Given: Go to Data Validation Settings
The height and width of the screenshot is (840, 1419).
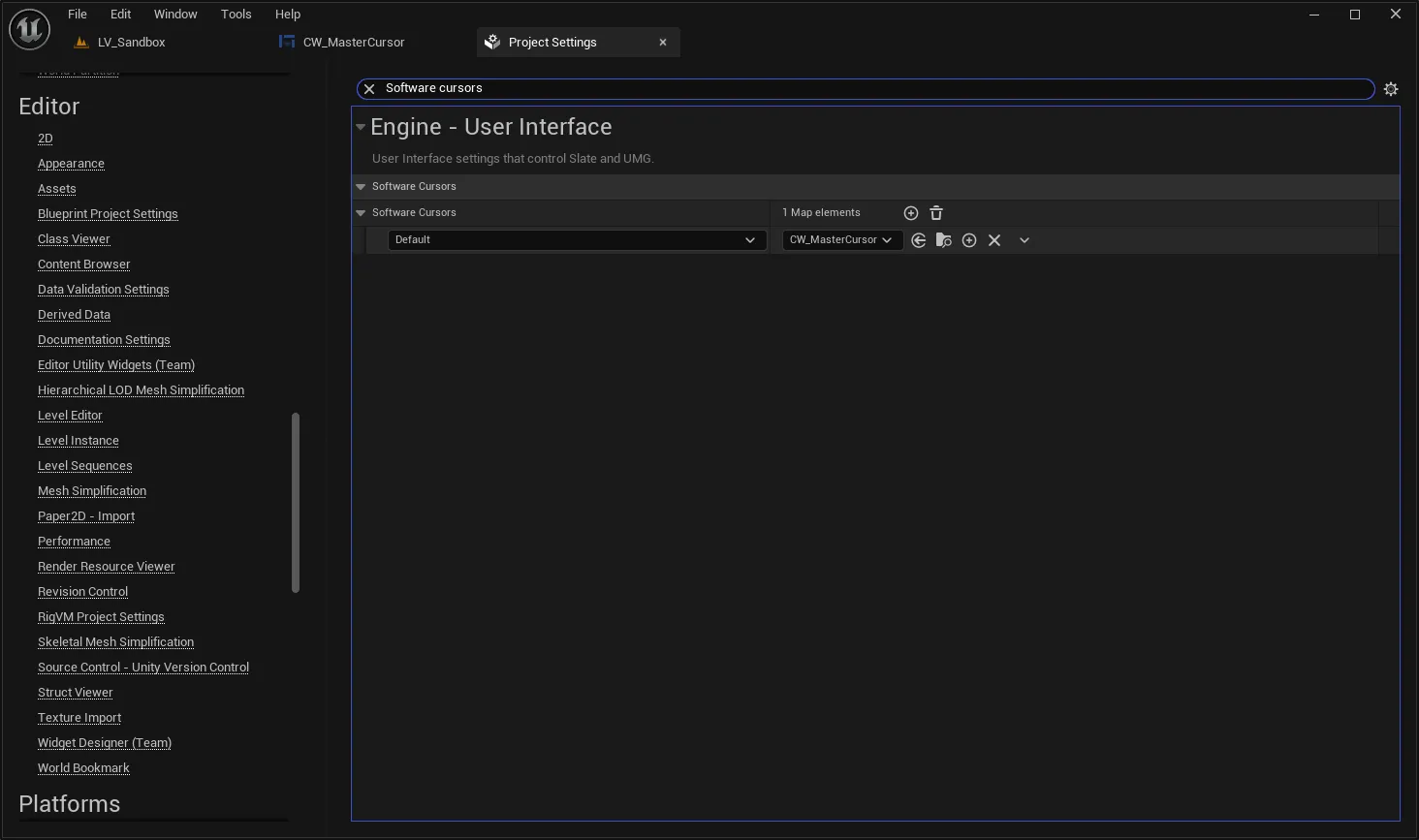Looking at the screenshot, I should [104, 290].
